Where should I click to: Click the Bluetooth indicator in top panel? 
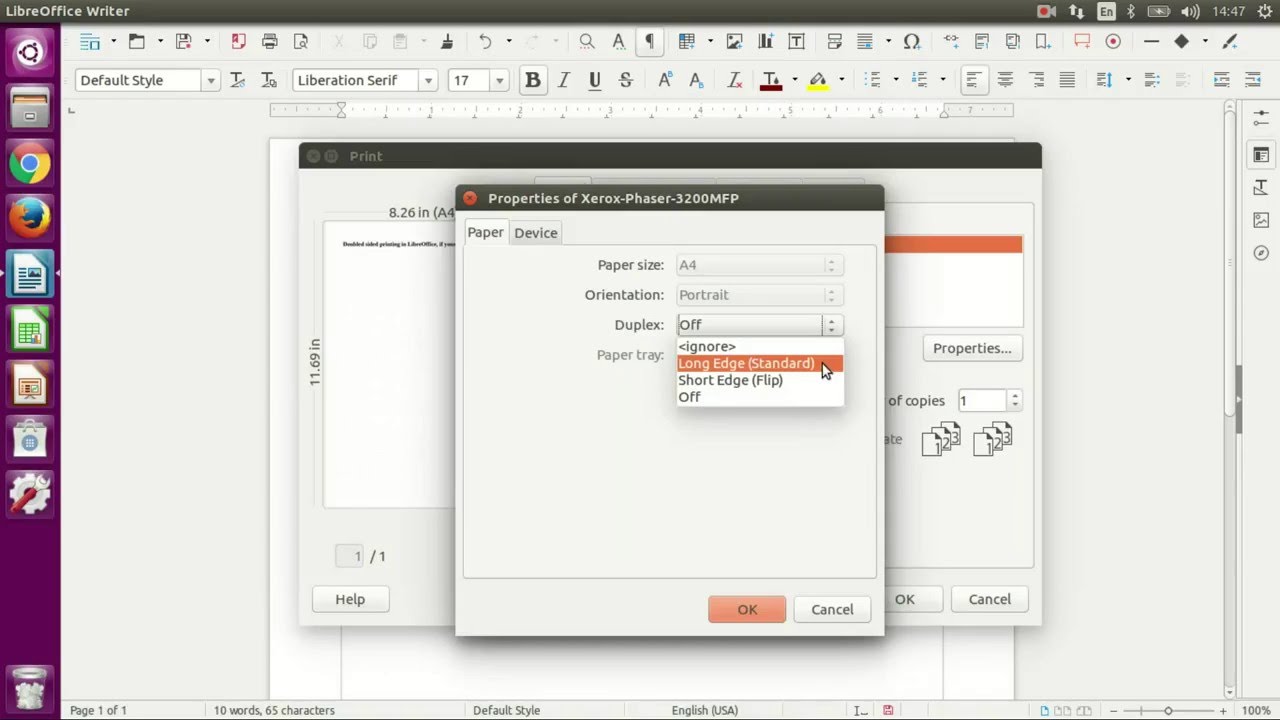point(1131,11)
